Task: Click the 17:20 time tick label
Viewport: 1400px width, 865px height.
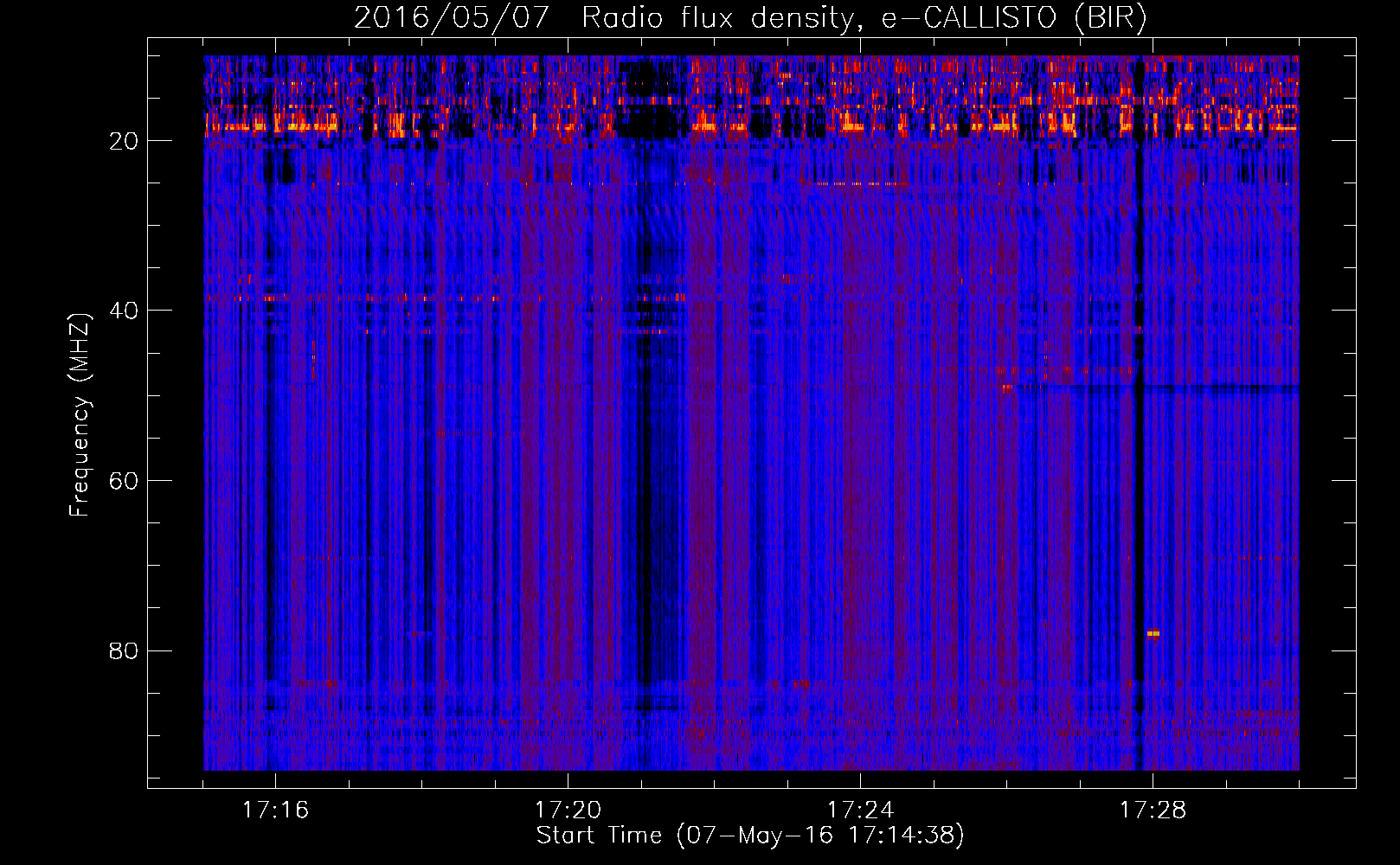Action: tap(568, 811)
